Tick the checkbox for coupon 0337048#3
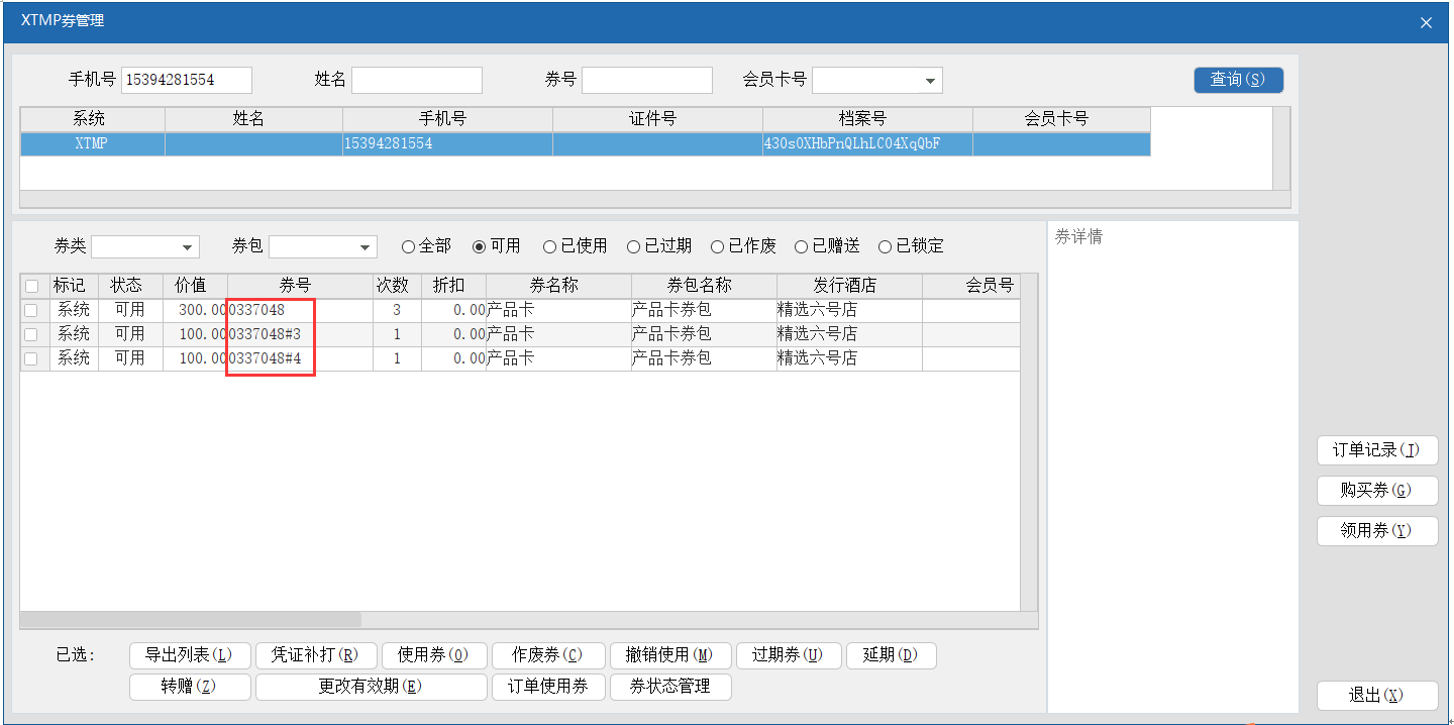Viewport: 1454px width, 725px height. pyautogui.click(x=31, y=334)
